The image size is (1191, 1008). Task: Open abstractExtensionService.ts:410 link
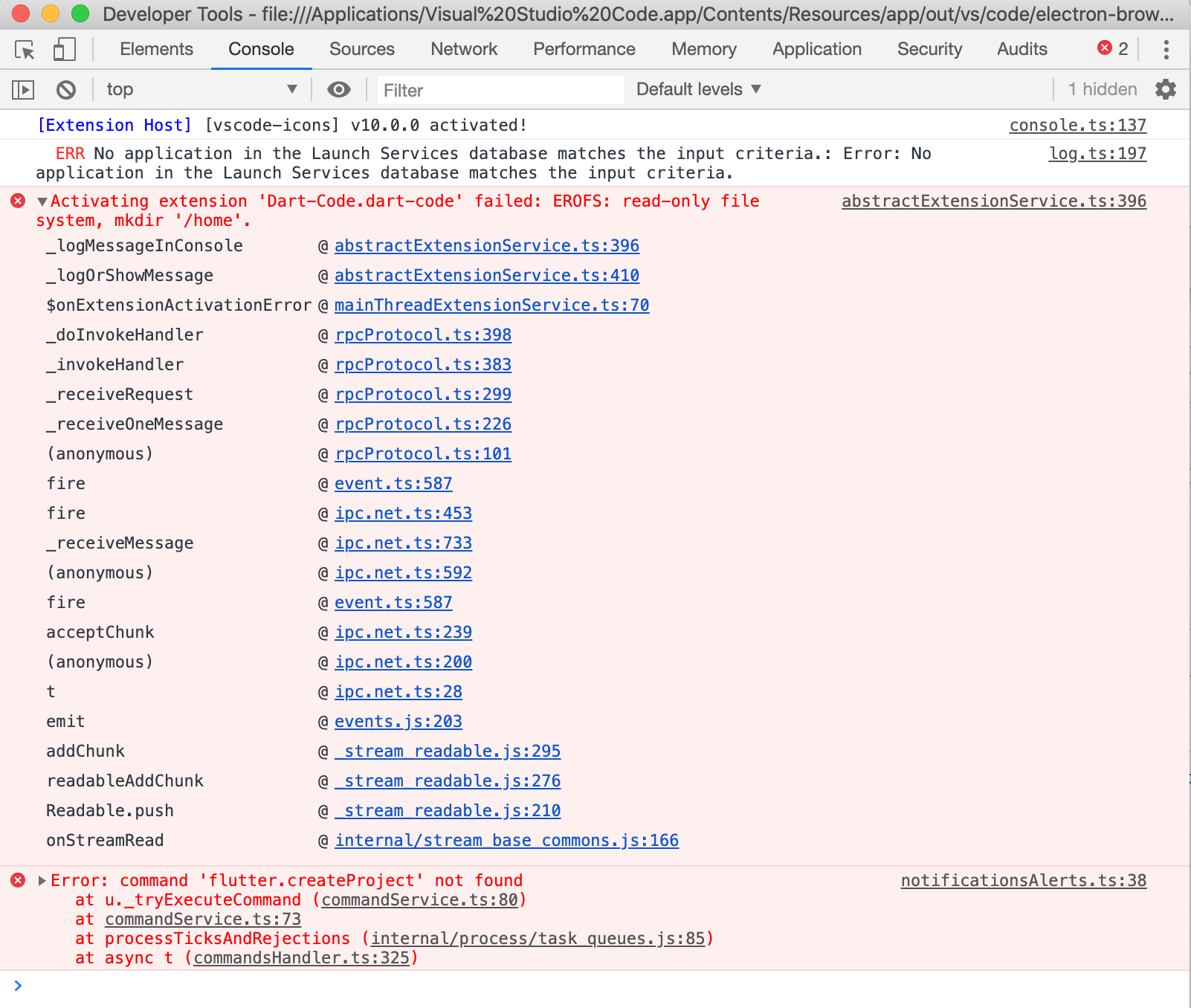pyautogui.click(x=486, y=275)
